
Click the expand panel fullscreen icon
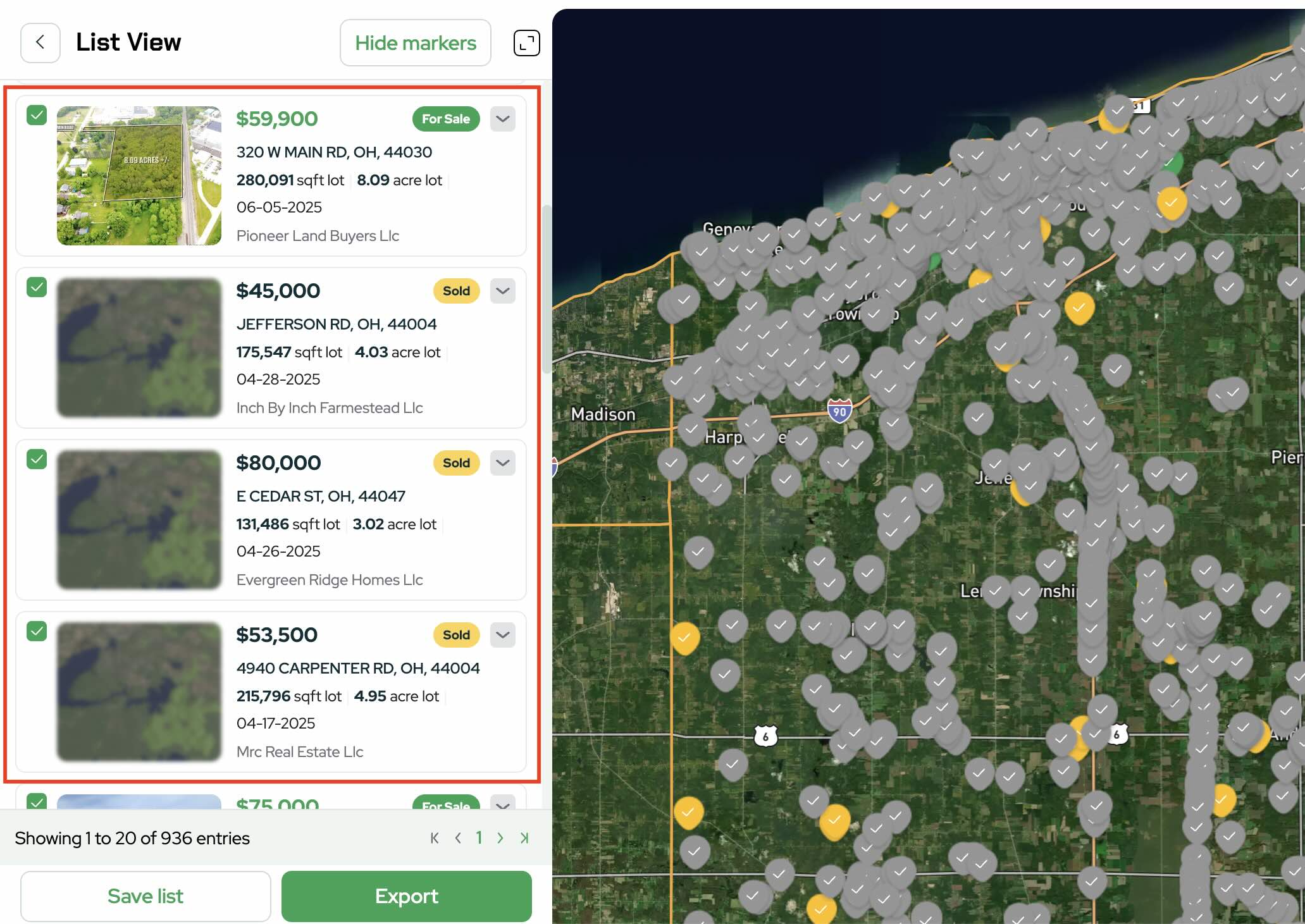526,43
